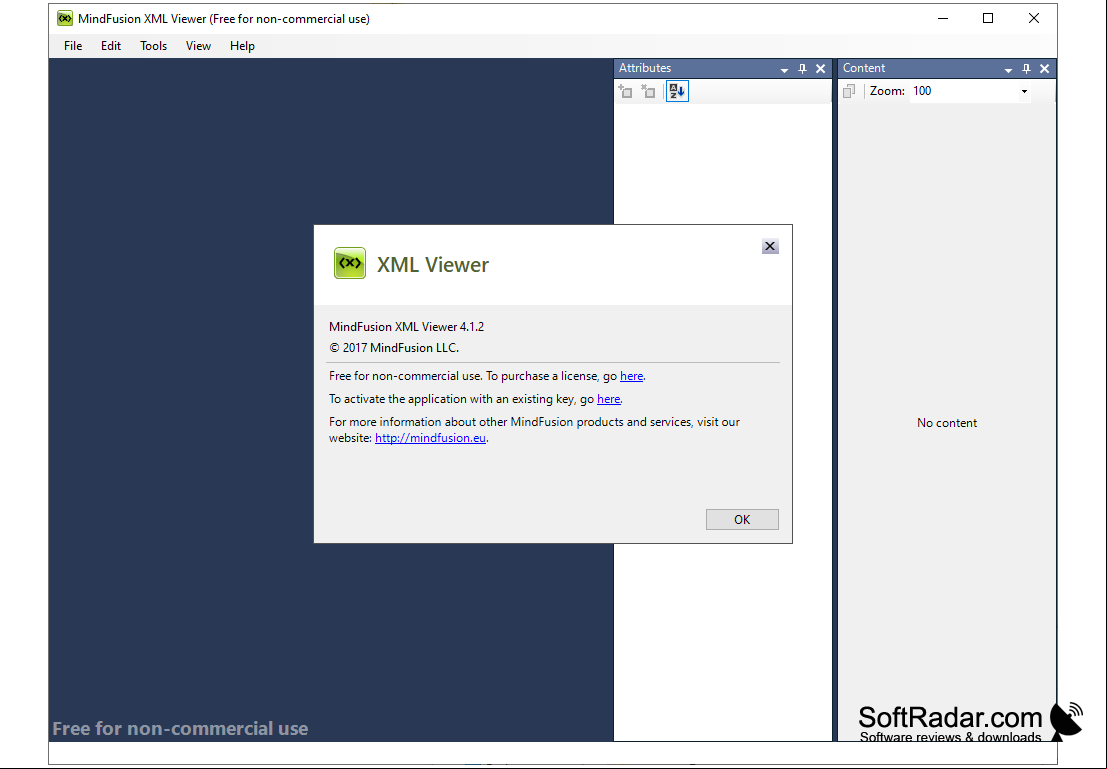This screenshot has width=1107, height=769.
Task: Maximize the MindFusion XML Viewer window
Action: 988,18
